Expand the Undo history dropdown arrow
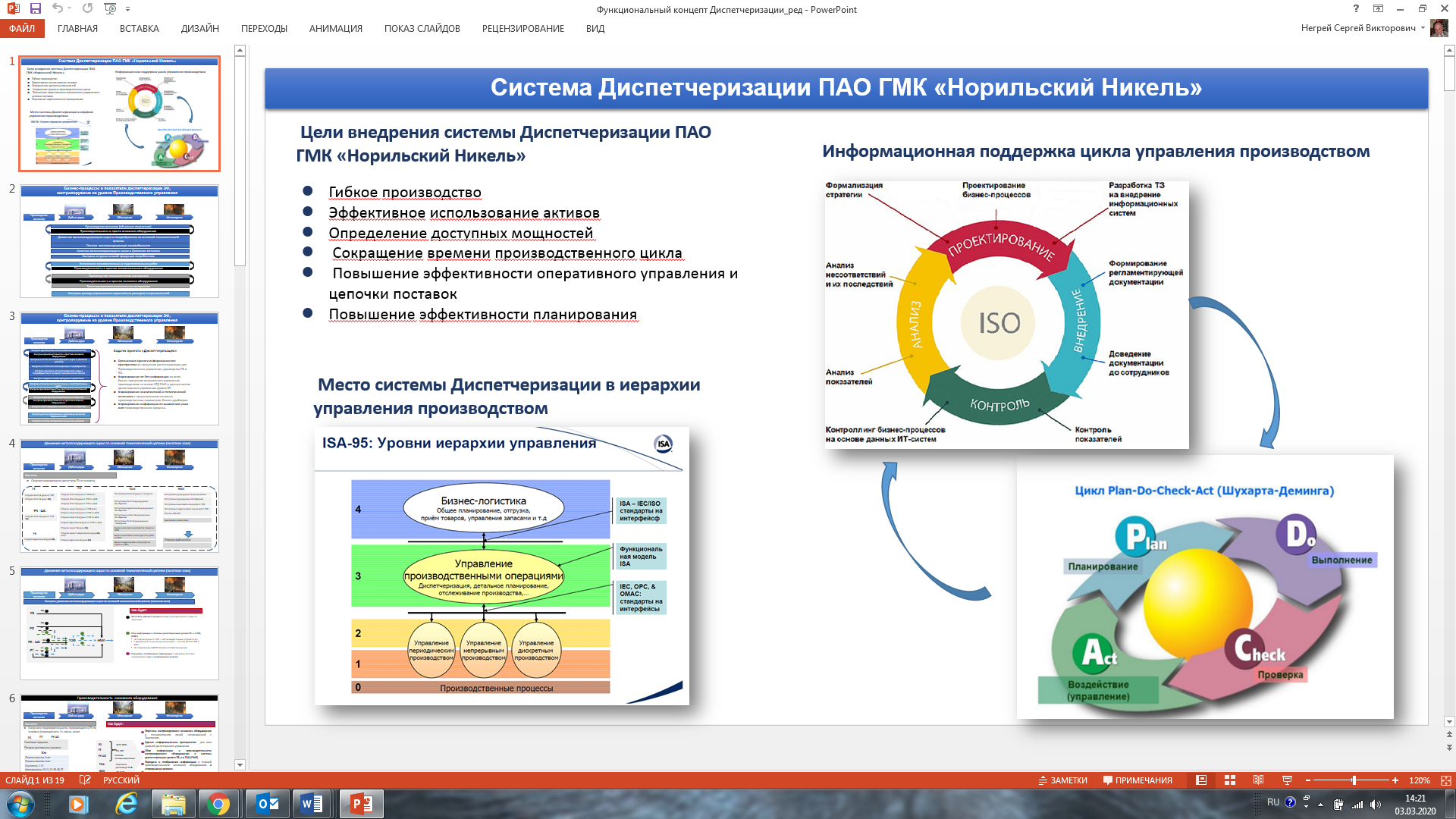The image size is (1456, 819). coord(70,8)
